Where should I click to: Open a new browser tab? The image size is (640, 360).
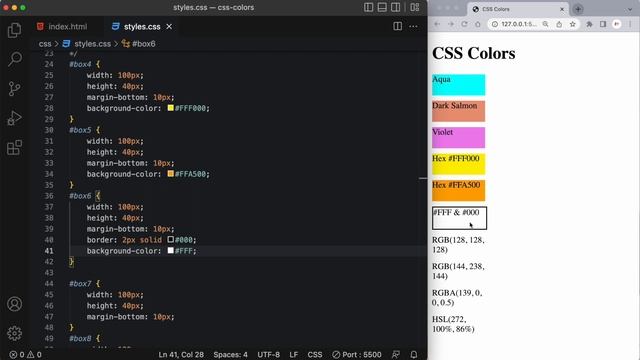click(578, 9)
